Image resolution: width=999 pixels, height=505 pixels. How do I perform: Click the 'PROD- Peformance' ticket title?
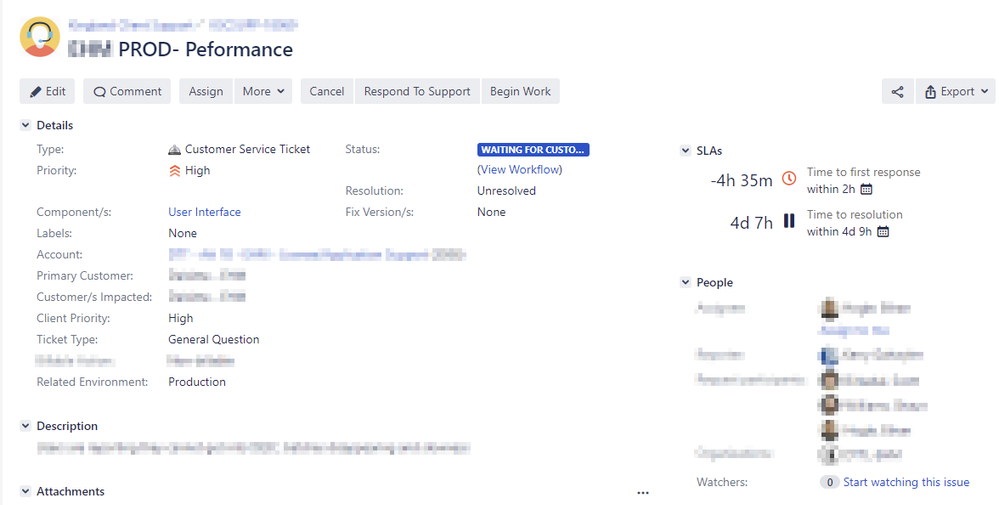[x=206, y=50]
